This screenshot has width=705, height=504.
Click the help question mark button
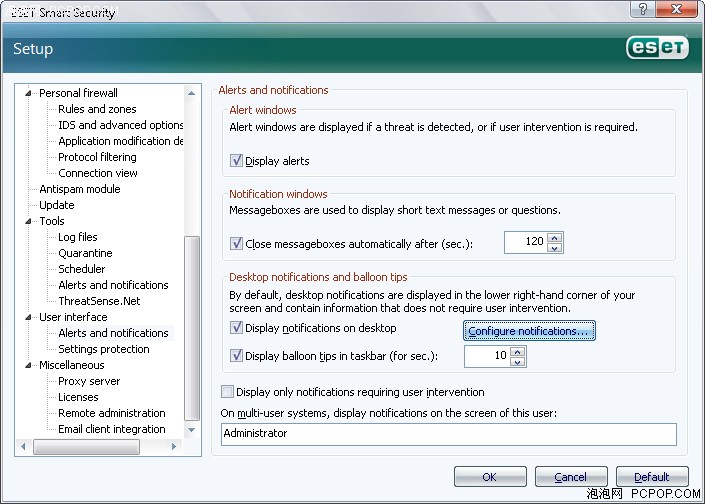643,9
